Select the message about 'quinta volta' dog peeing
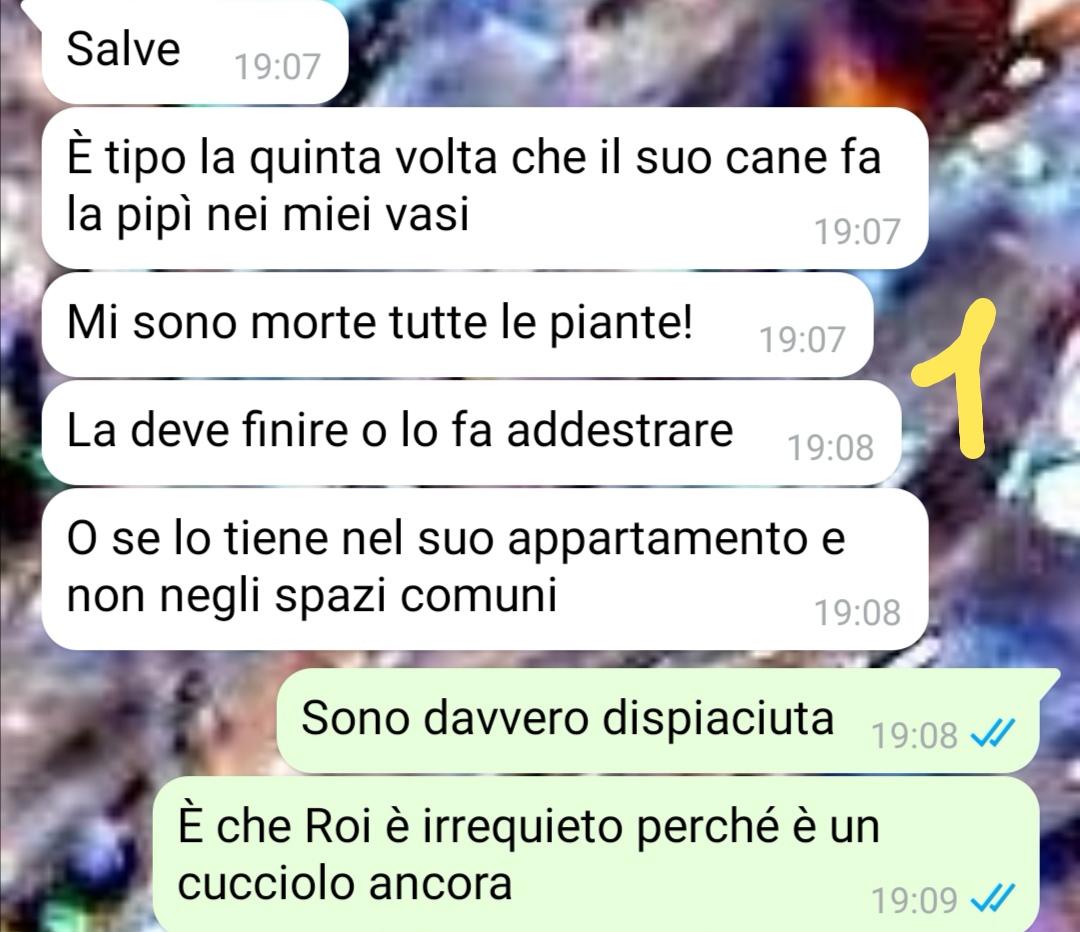 [x=485, y=187]
